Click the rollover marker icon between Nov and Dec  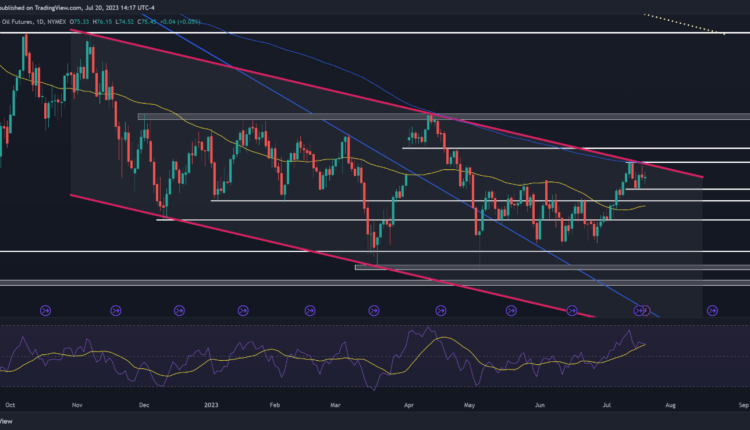click(x=115, y=310)
